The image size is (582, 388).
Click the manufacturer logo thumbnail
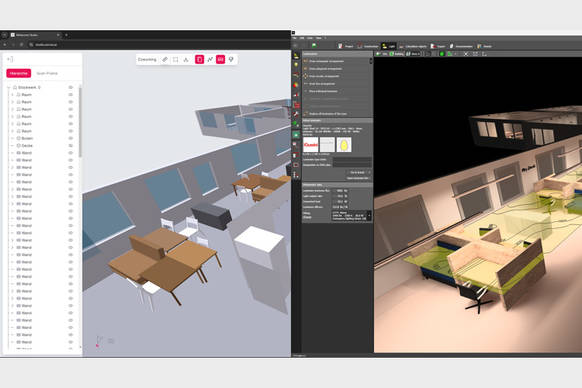coord(311,144)
